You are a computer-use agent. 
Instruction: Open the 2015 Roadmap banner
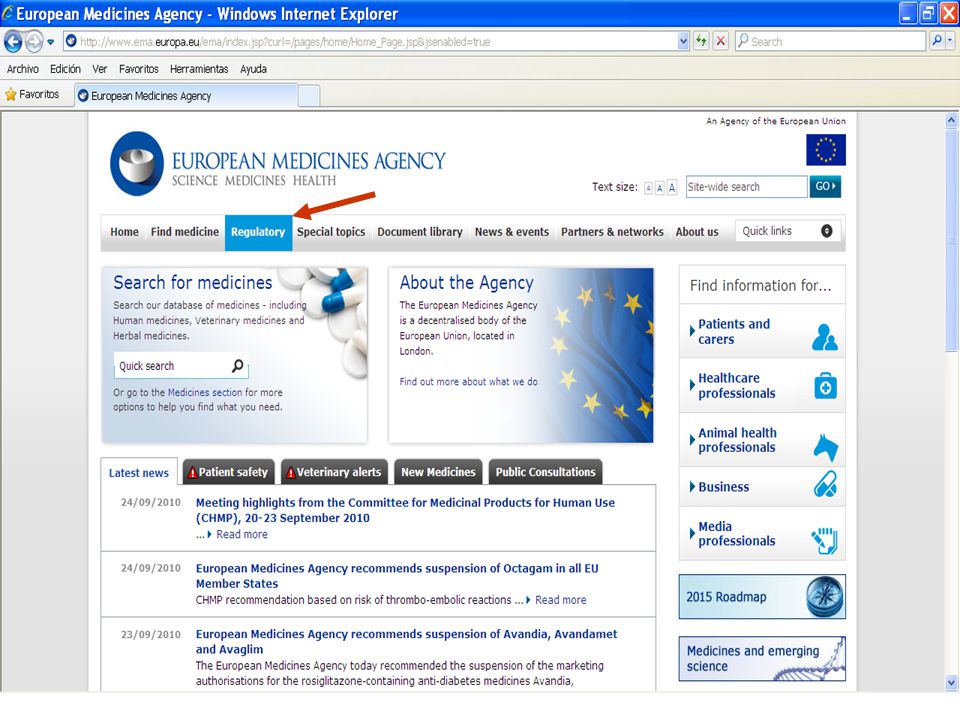tap(762, 596)
